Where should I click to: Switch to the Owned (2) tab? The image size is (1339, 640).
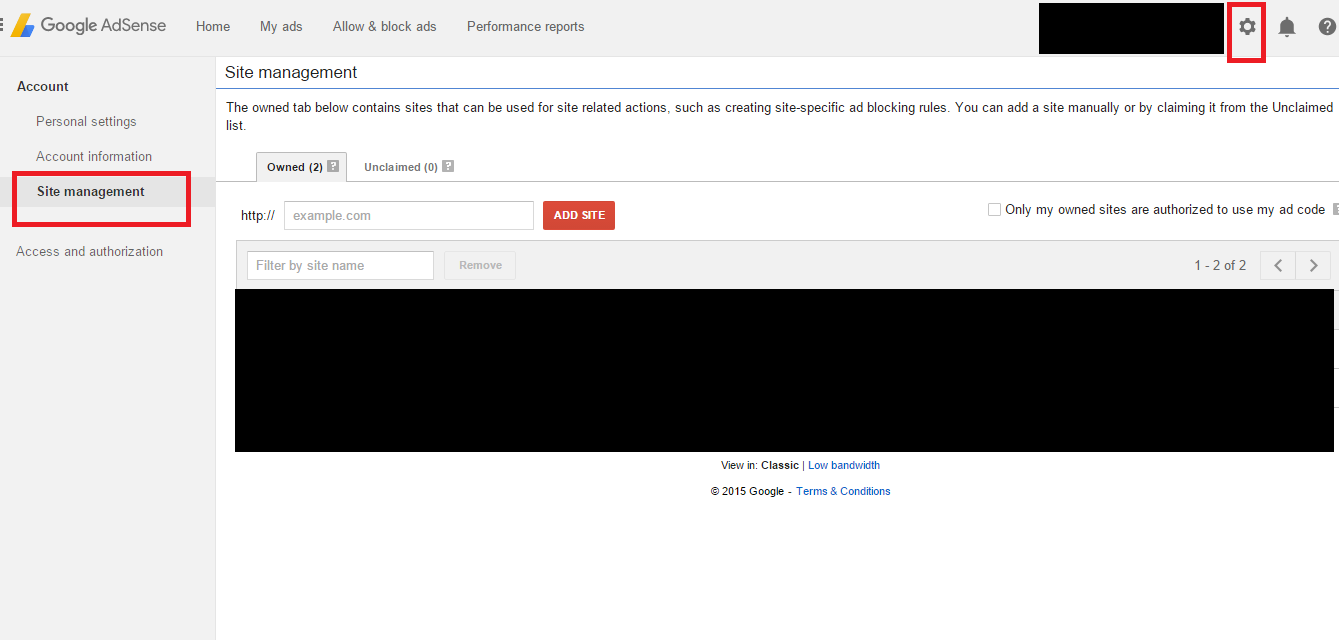[301, 167]
